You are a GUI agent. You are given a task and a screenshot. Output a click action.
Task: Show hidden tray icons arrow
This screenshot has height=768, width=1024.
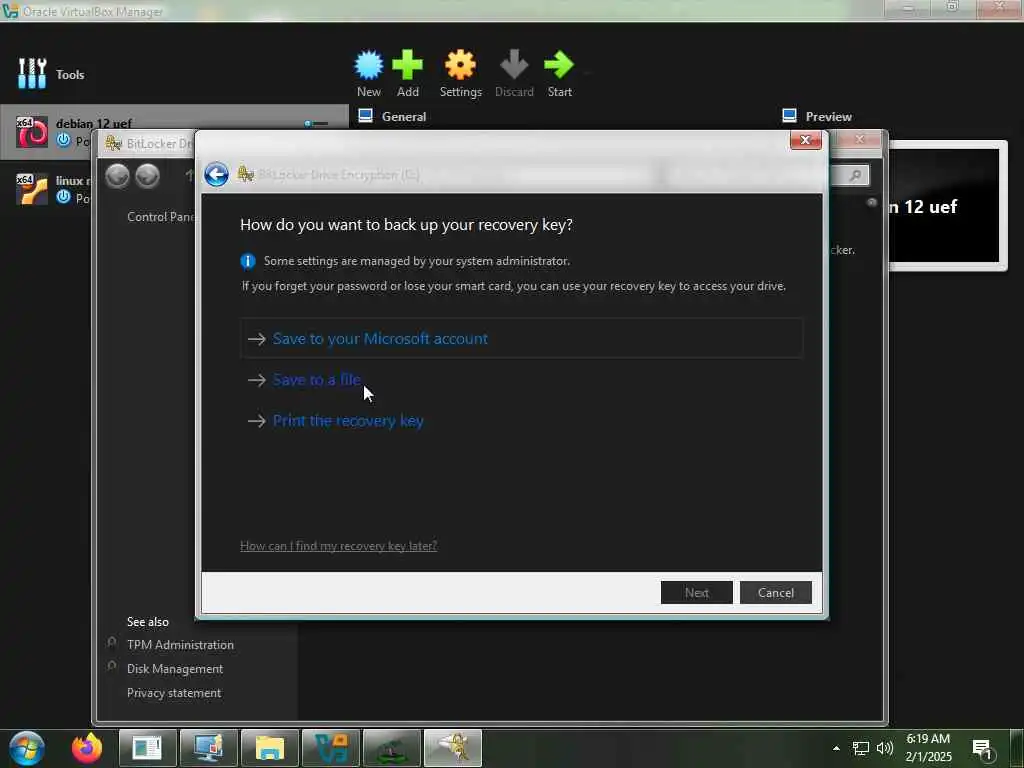tap(836, 748)
